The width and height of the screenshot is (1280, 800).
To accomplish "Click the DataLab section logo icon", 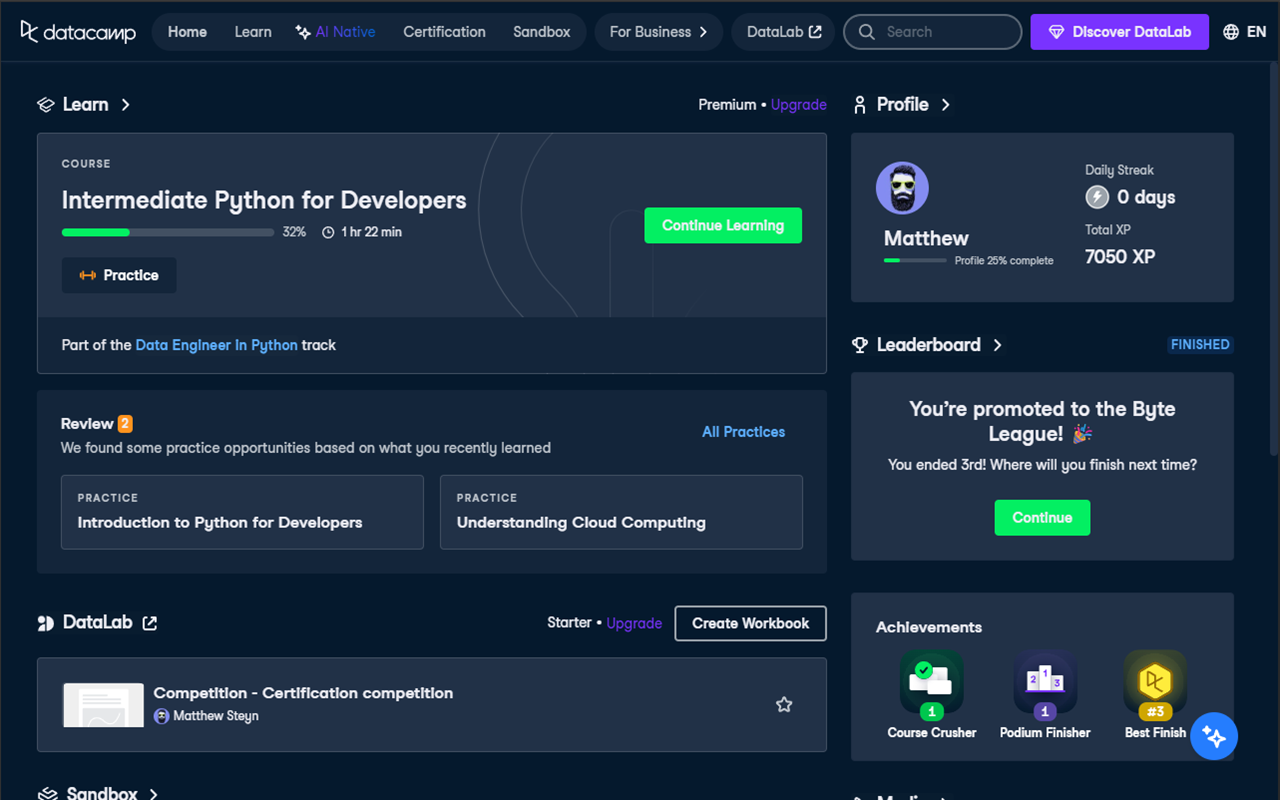I will (x=45, y=623).
